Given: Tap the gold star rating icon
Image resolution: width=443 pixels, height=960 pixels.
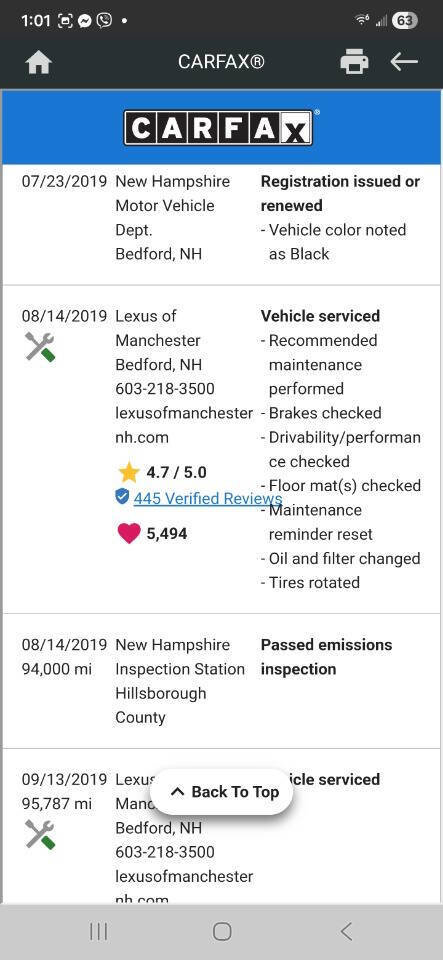Looking at the screenshot, I should coord(128,473).
